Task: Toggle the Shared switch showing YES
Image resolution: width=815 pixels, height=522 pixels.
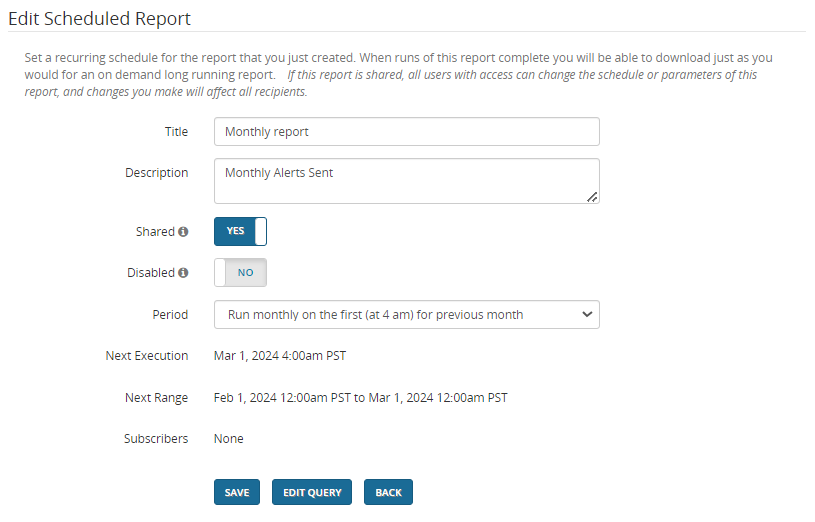Action: (x=240, y=231)
